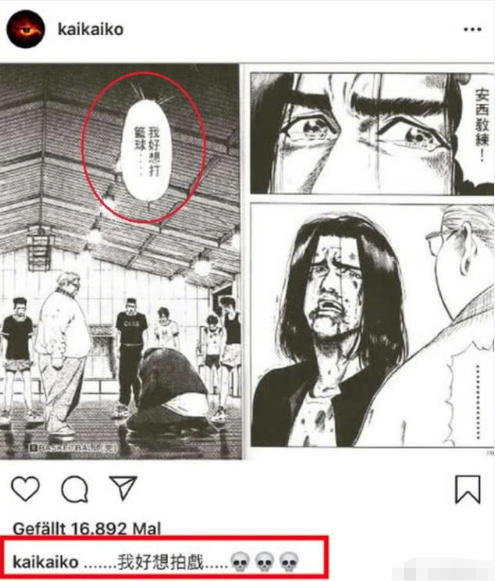Open kaikaiko username in the caption
The height and width of the screenshot is (581, 495).
tap(45, 562)
